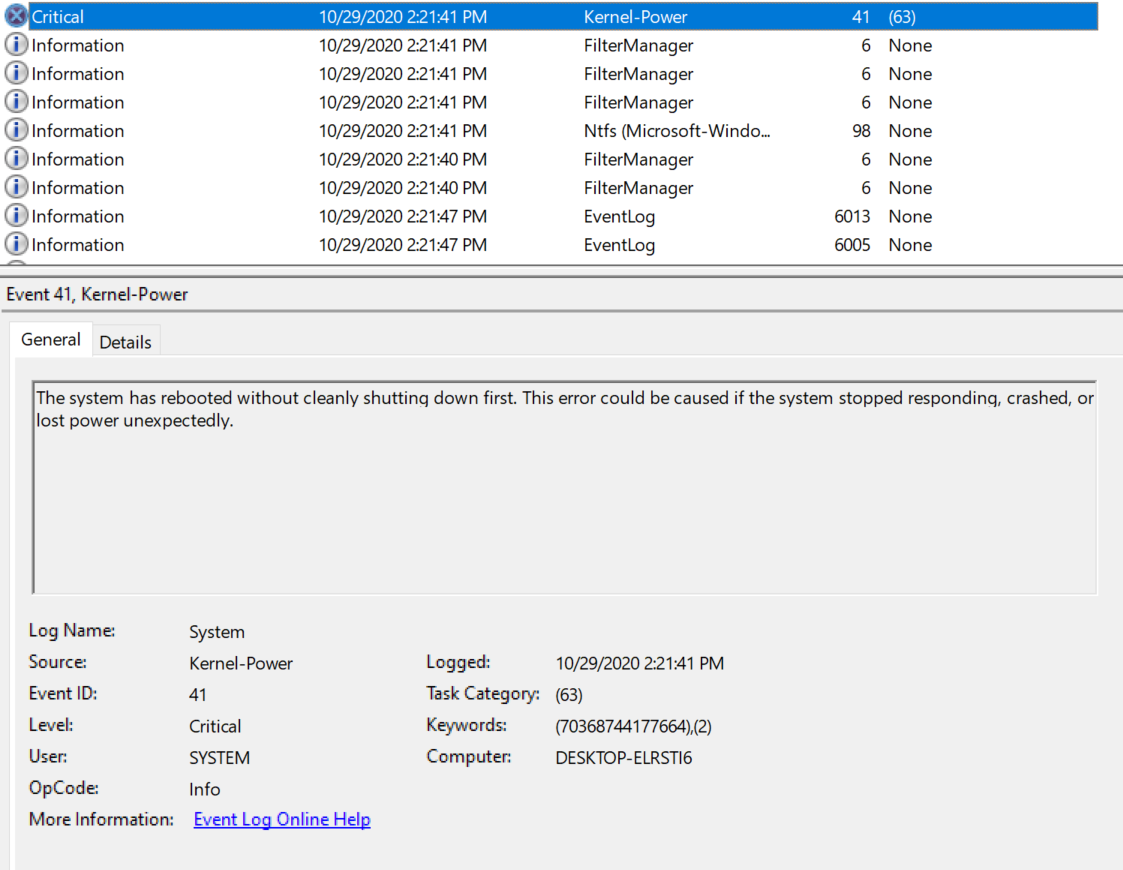1123x870 pixels.
Task: Click the 6005 event ID cell
Action: [851, 245]
